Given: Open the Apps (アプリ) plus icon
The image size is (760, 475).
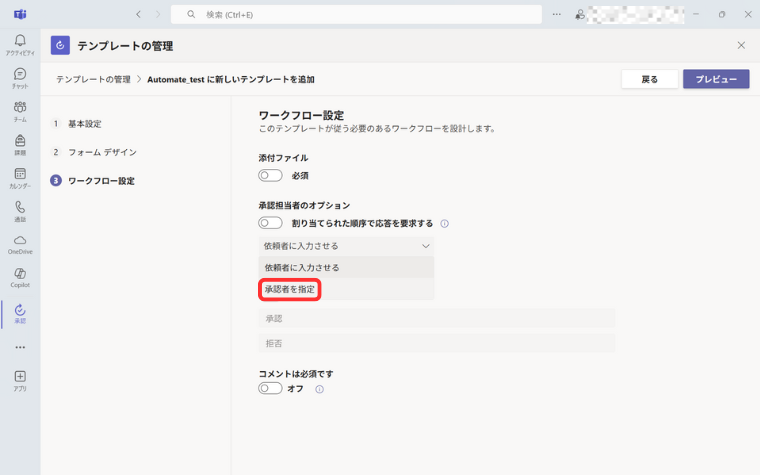Looking at the screenshot, I should 20,380.
